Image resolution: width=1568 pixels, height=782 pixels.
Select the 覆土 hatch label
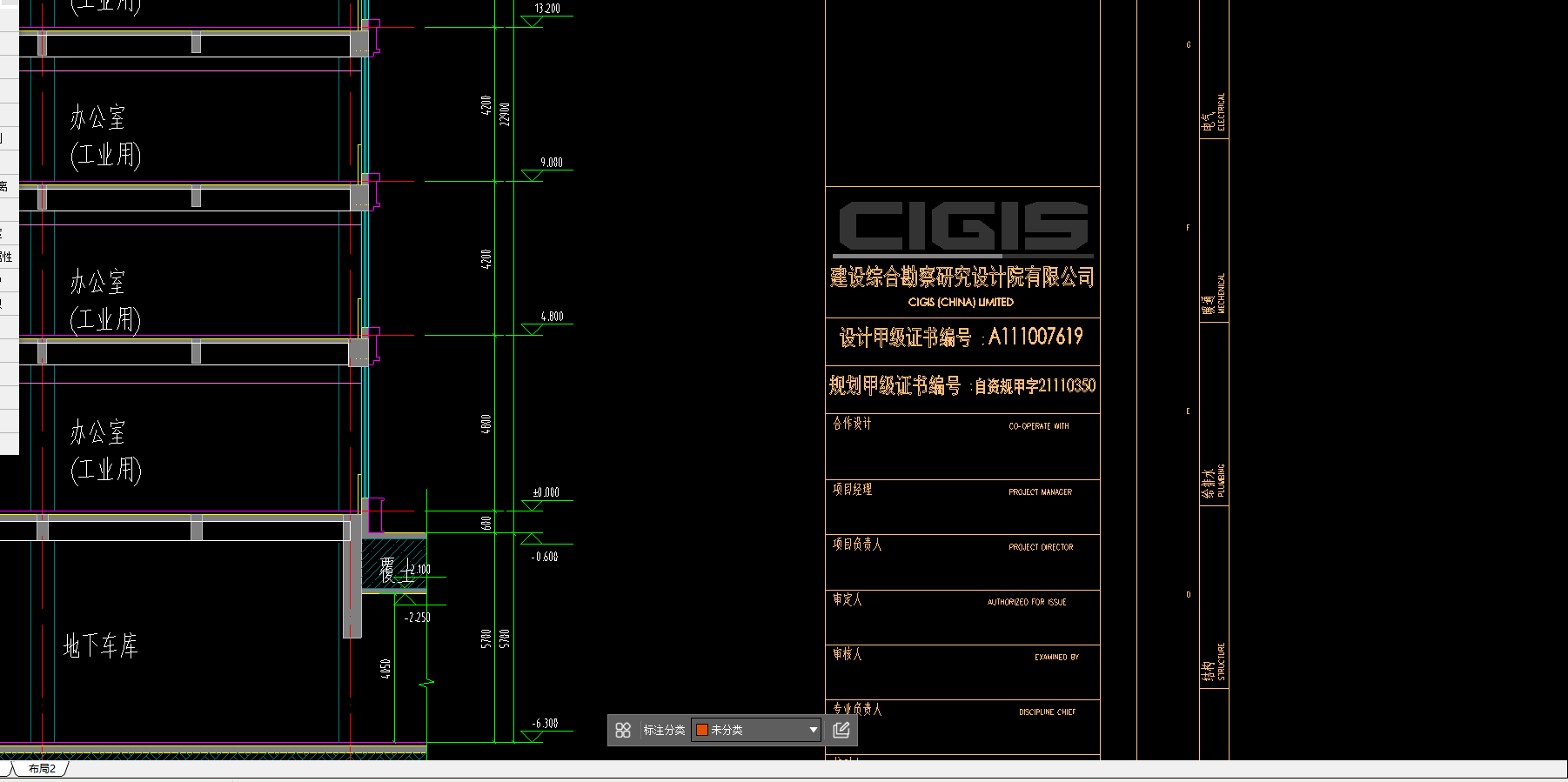pyautogui.click(x=397, y=570)
